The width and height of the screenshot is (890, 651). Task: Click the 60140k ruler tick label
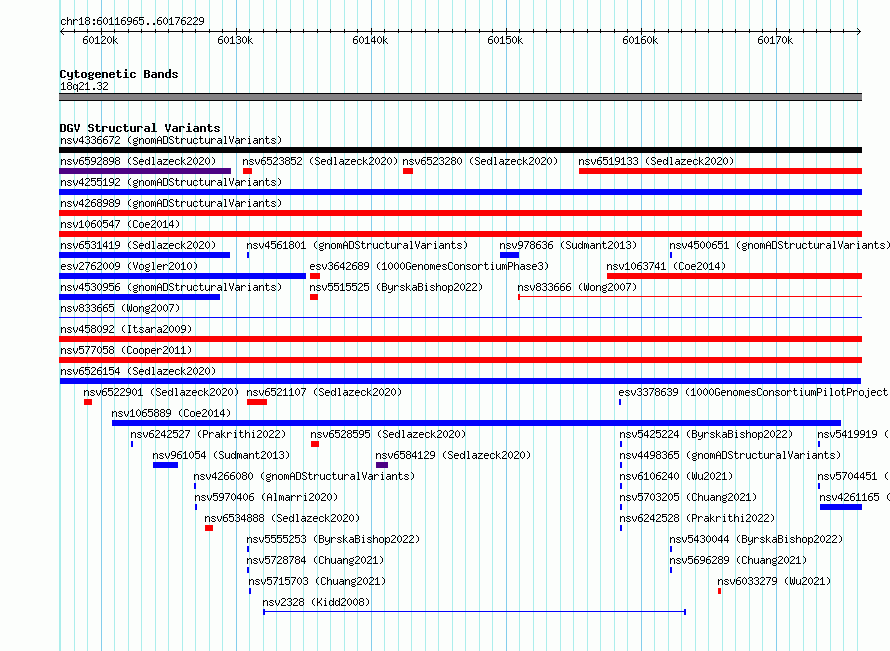pos(370,40)
